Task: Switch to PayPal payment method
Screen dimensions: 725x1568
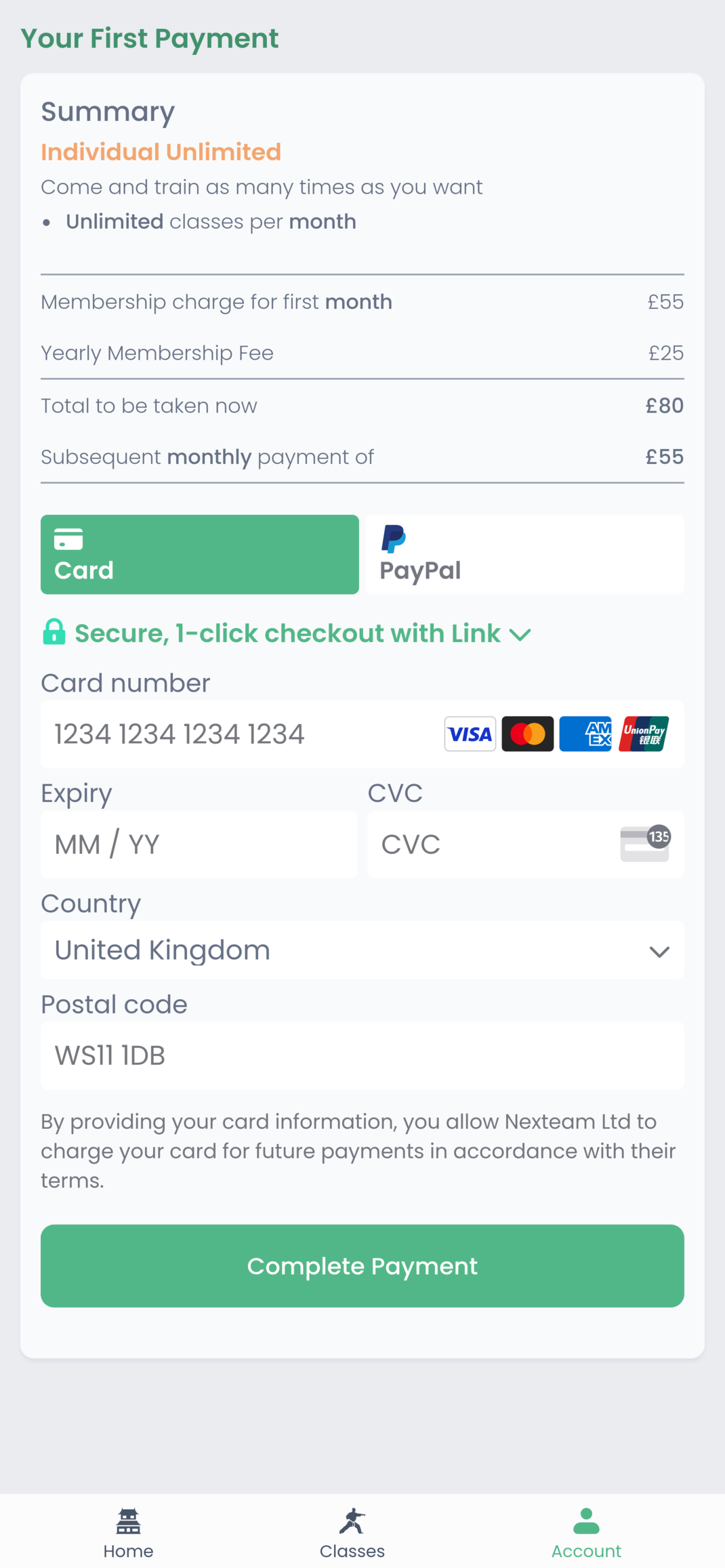Action: (x=525, y=554)
